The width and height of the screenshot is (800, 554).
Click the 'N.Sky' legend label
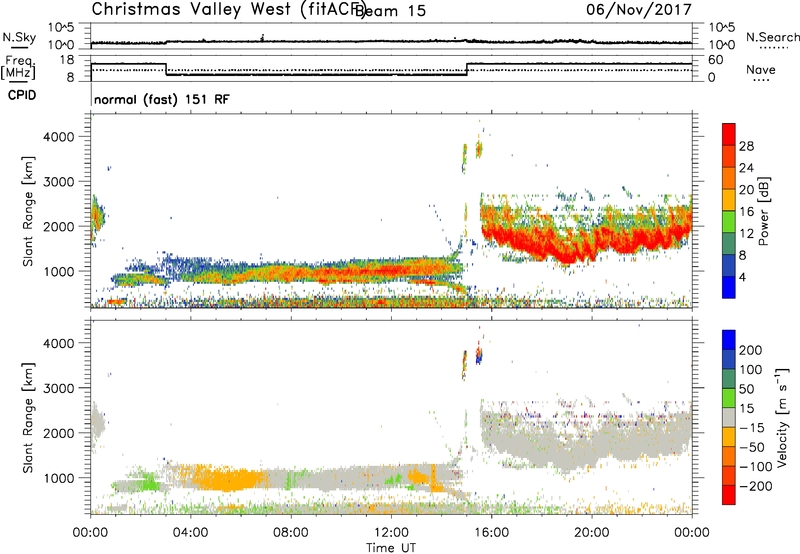[x=19, y=37]
